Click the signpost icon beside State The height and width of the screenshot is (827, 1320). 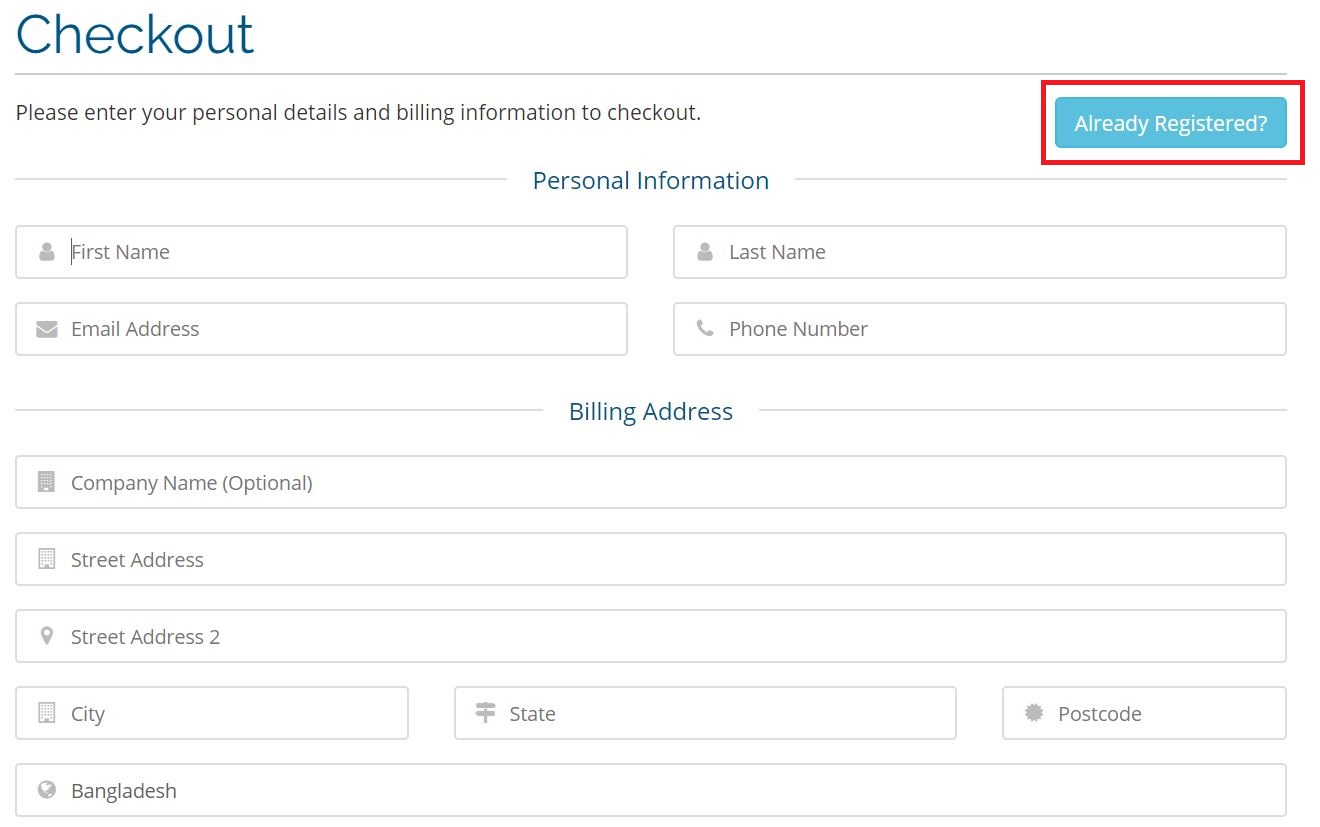click(x=485, y=713)
